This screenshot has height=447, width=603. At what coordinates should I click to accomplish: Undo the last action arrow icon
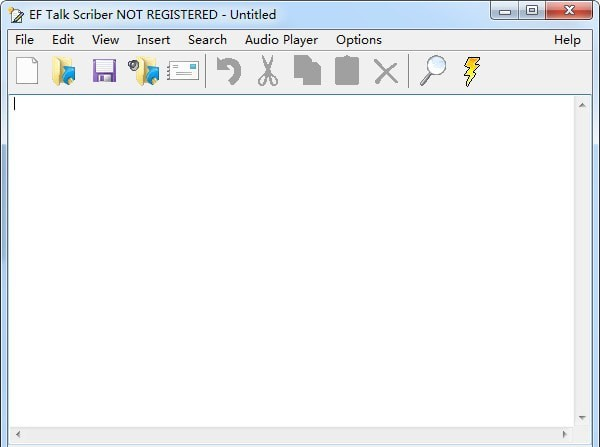(x=229, y=71)
